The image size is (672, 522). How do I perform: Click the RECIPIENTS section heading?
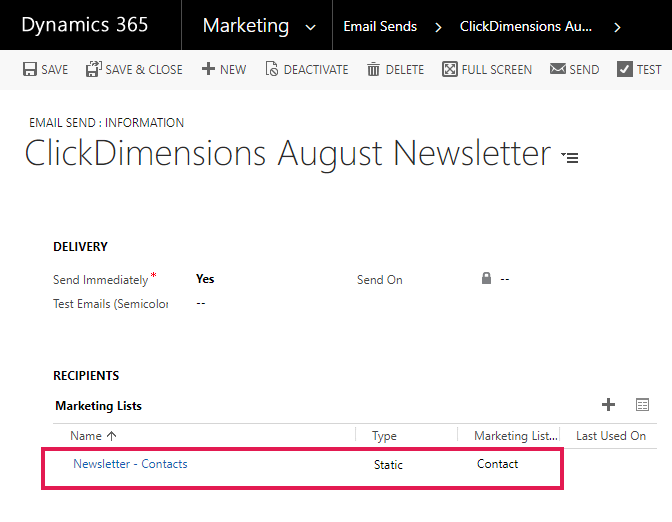tap(86, 376)
